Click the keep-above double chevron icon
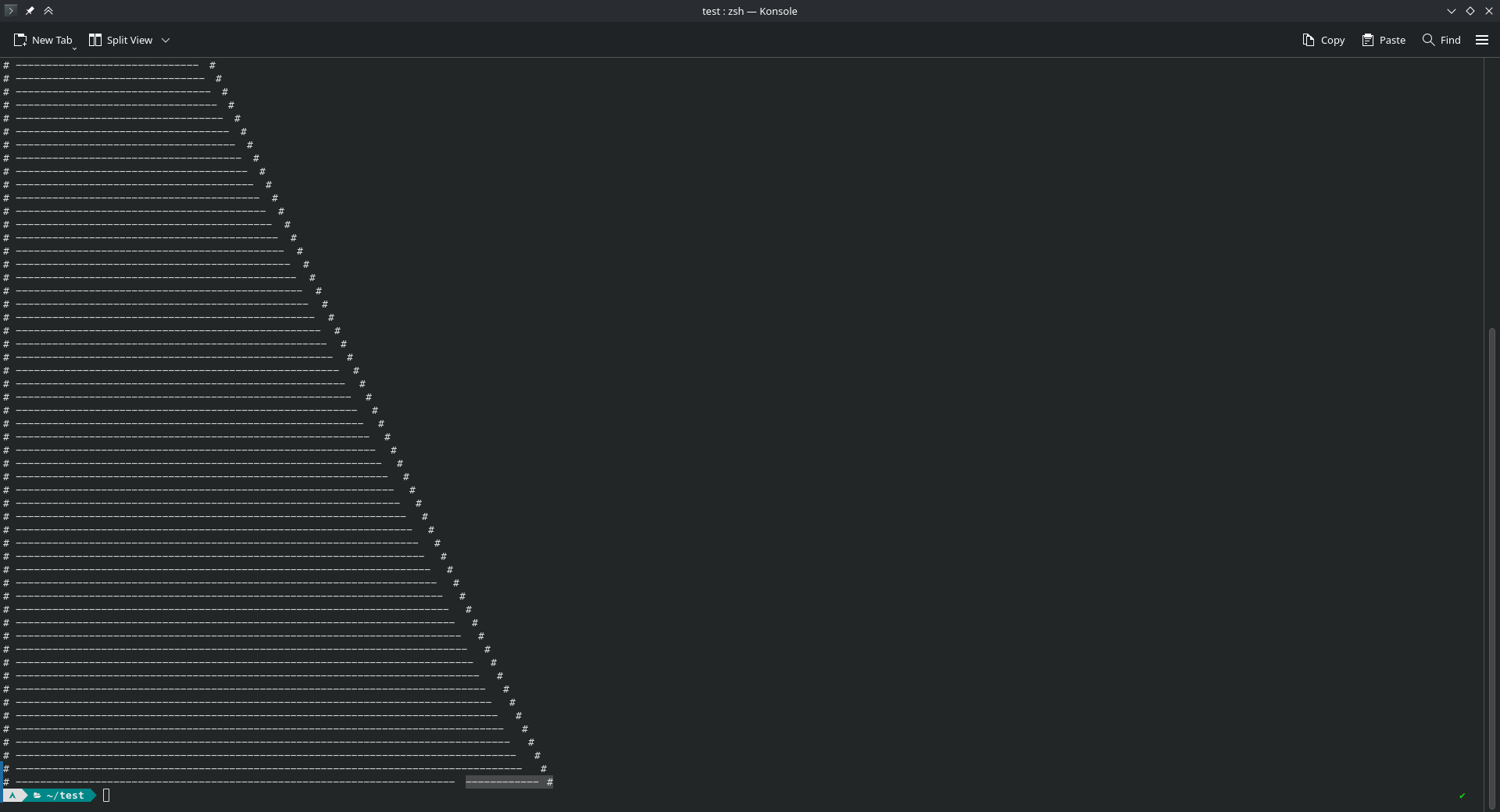This screenshot has height=812, width=1500. (48, 11)
